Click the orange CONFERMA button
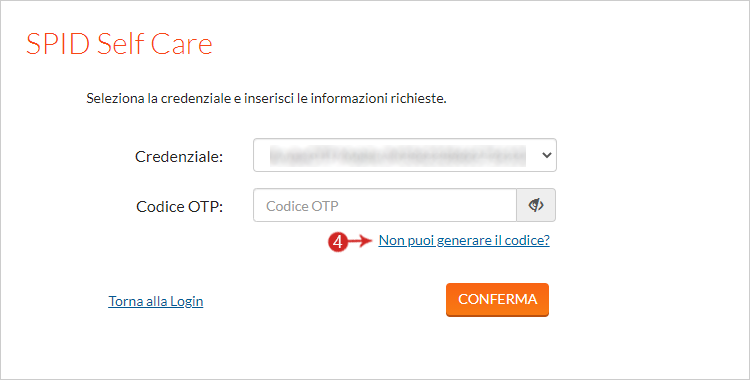This screenshot has height=380, width=750. tap(497, 300)
